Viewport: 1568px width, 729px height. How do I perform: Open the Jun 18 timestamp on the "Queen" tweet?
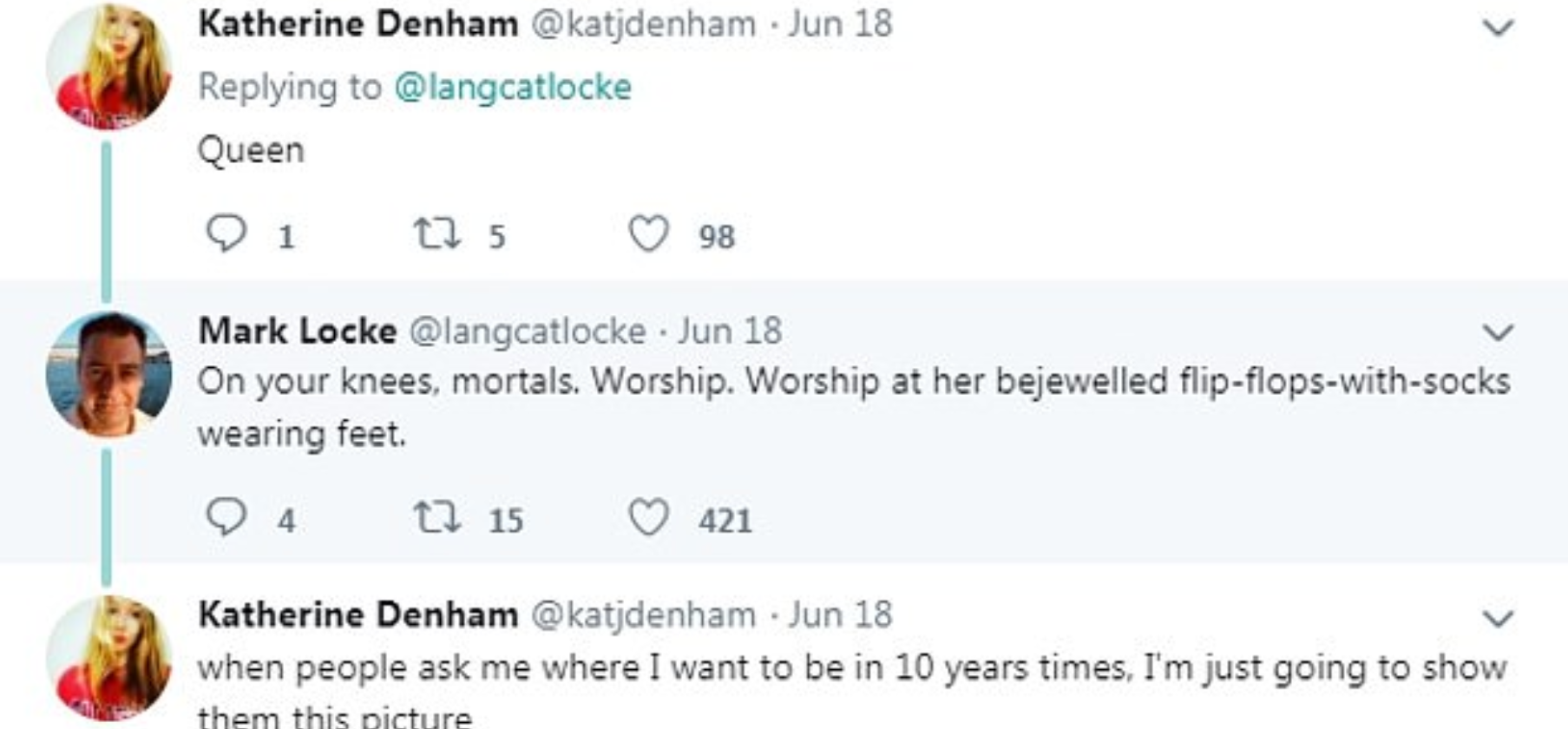coord(840,24)
